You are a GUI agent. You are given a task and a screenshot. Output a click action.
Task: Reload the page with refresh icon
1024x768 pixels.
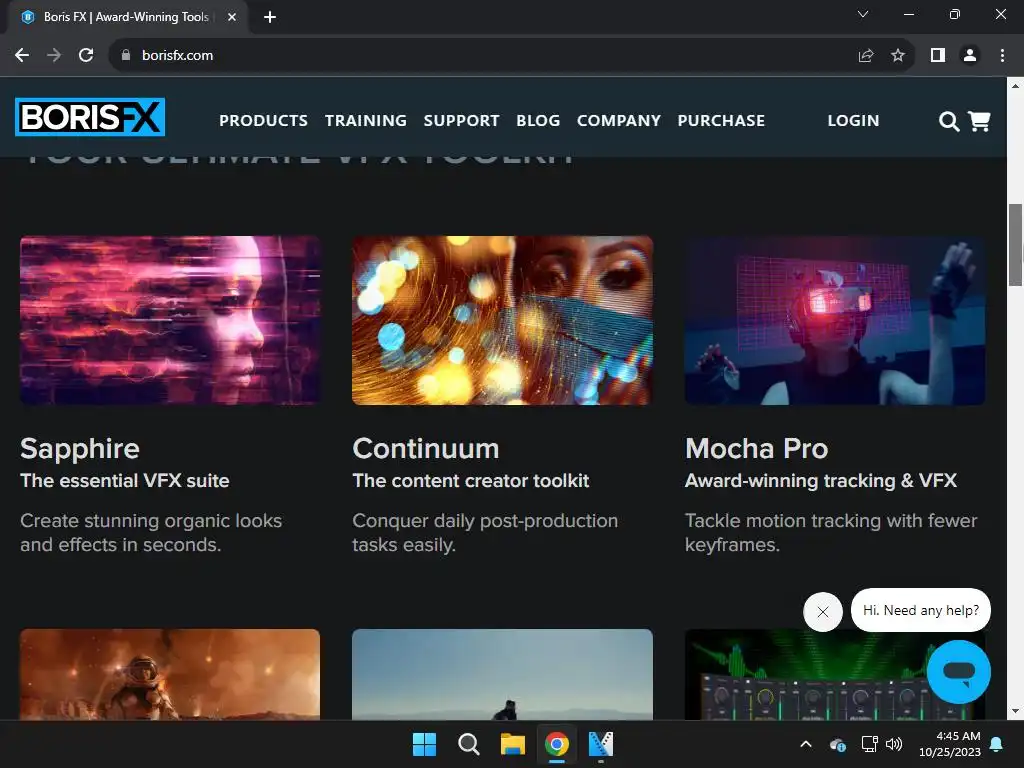[x=86, y=56]
